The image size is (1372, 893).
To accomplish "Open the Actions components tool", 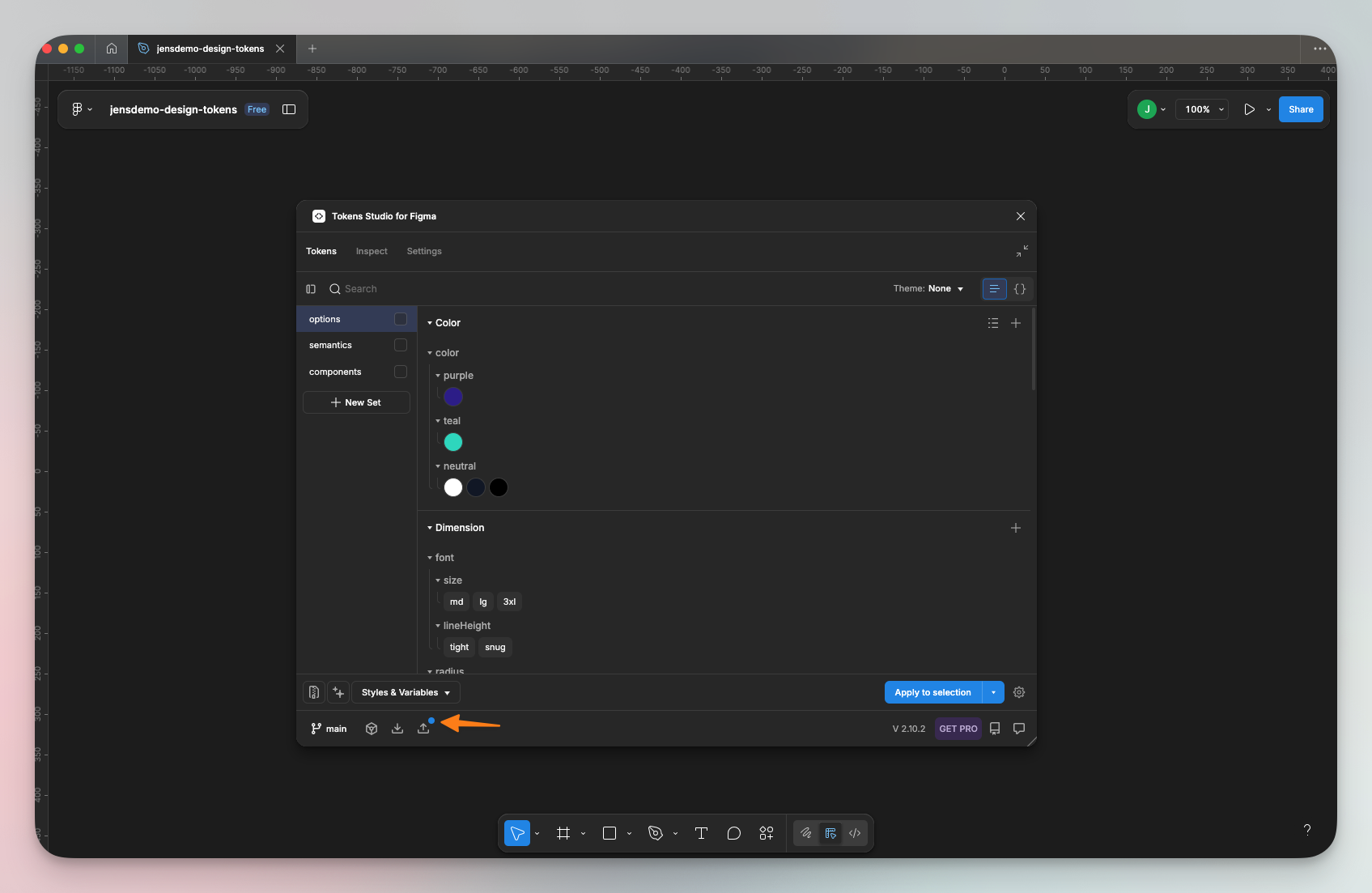I will (x=767, y=833).
